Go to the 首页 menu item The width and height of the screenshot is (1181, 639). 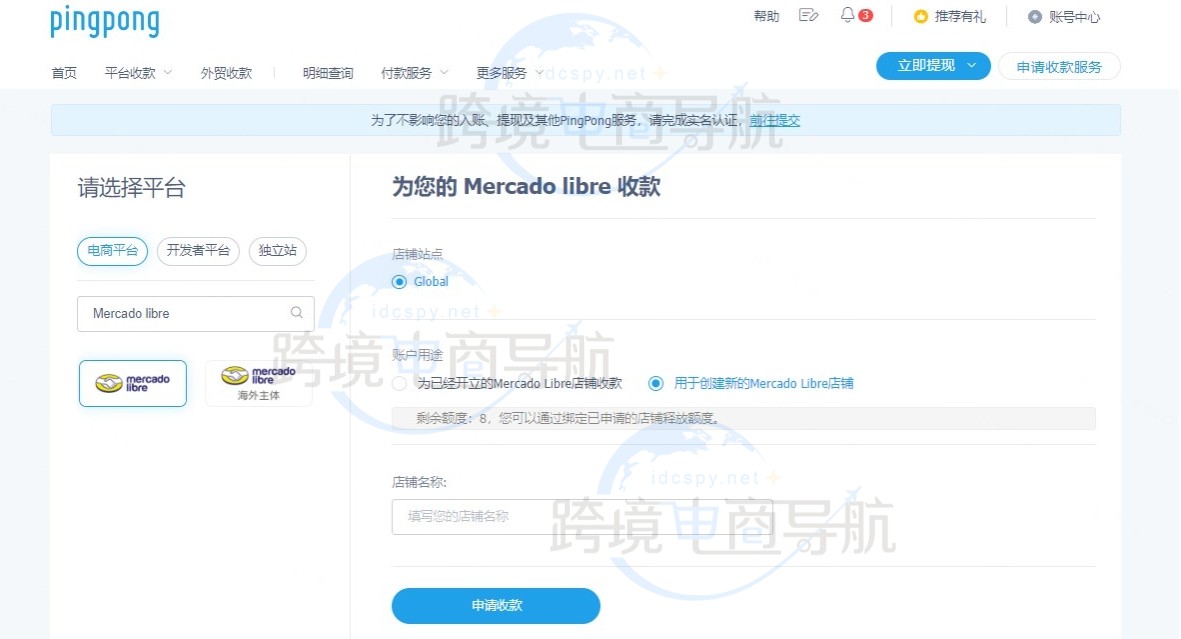pos(64,73)
